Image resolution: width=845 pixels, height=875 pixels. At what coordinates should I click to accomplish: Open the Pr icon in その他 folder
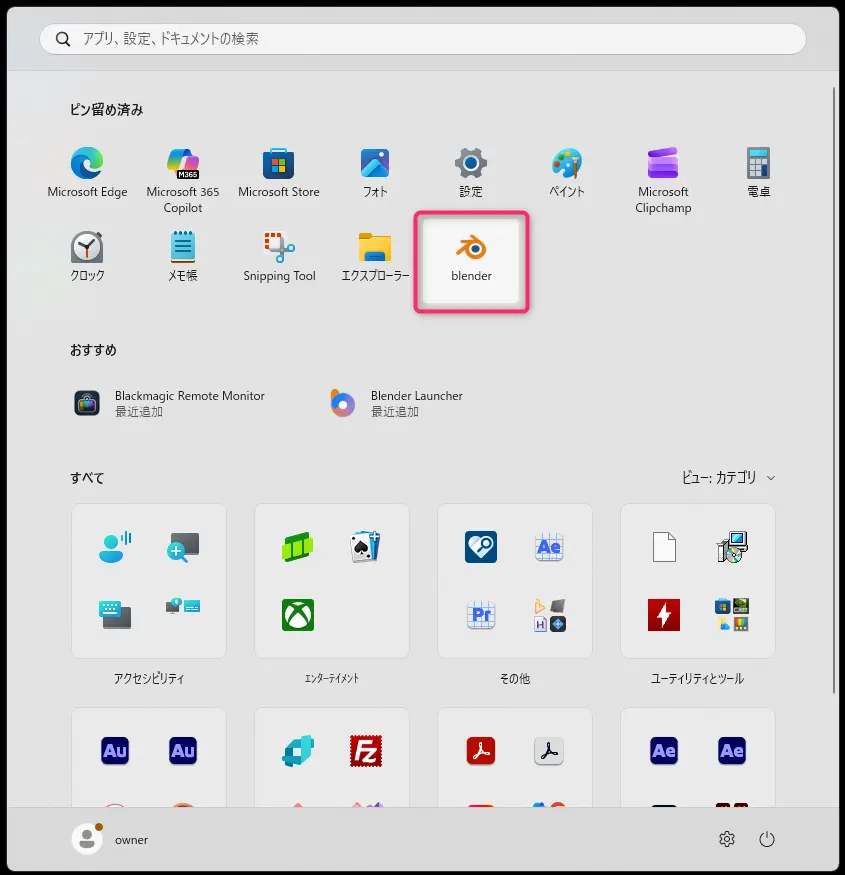pos(481,615)
